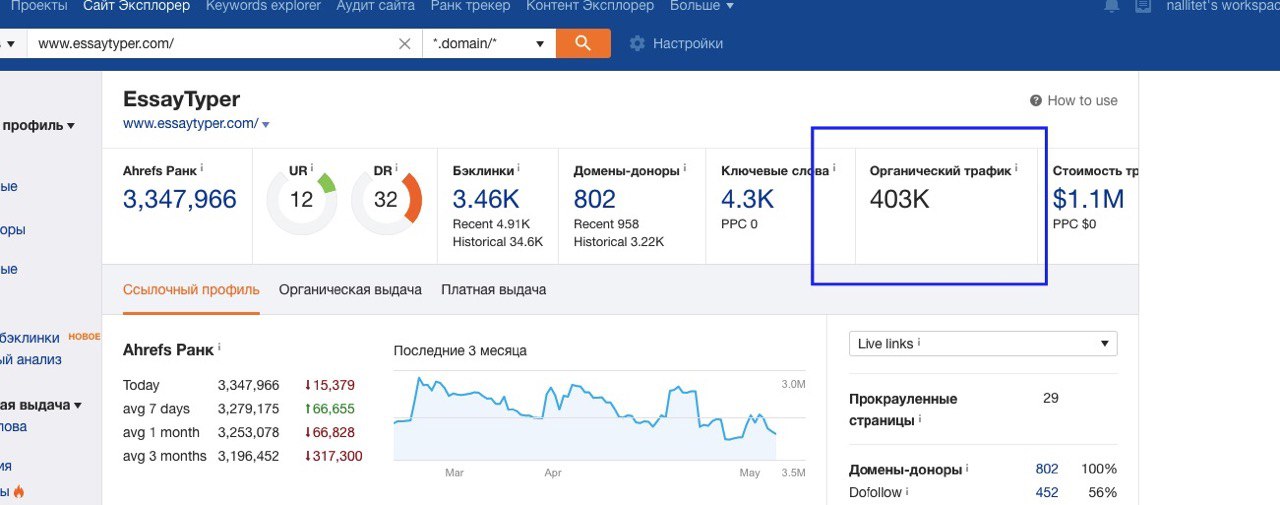Click the avg 3 months change 317,300
Screen dimensions: 1280x505
(x=333, y=456)
